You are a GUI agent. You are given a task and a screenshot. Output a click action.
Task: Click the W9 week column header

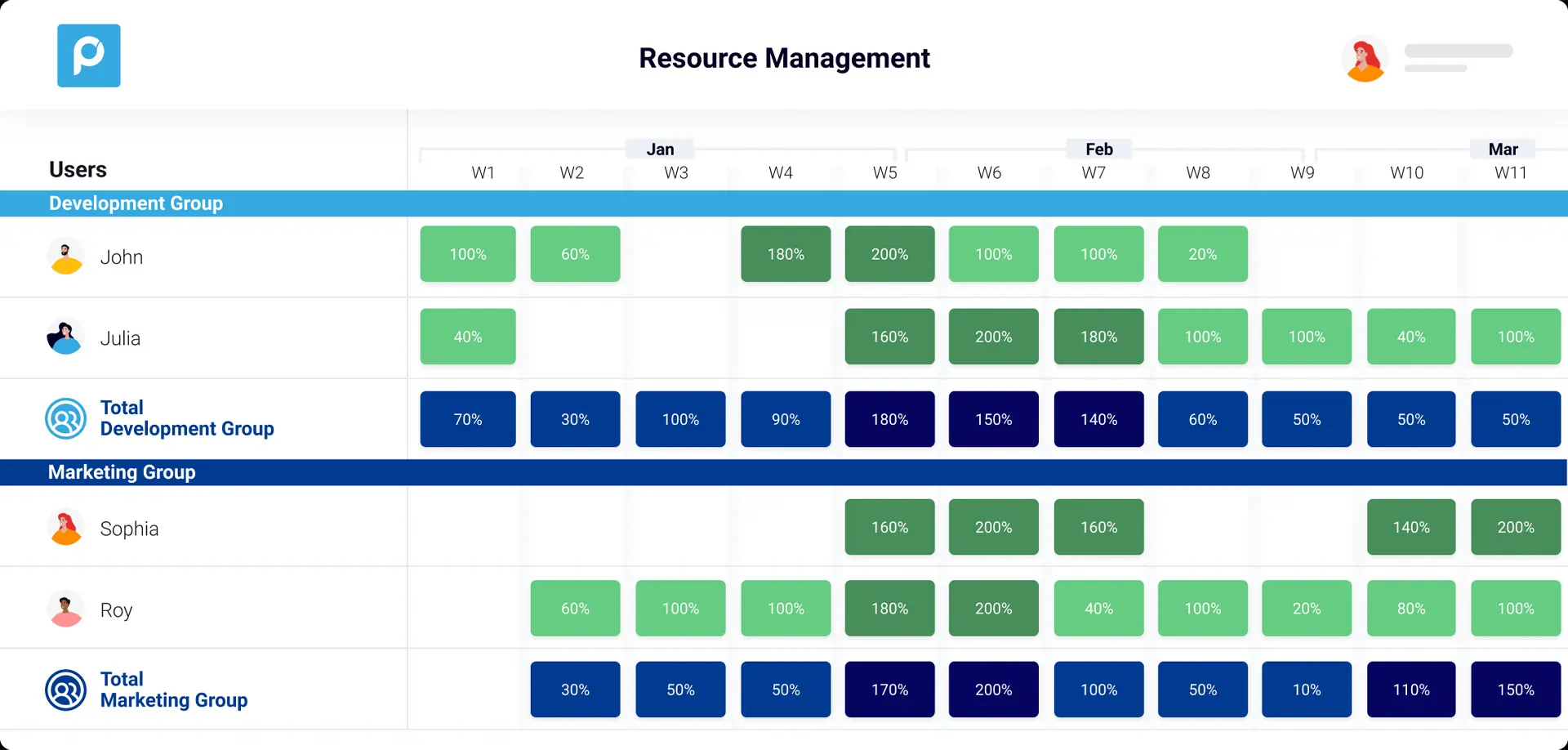1302,172
